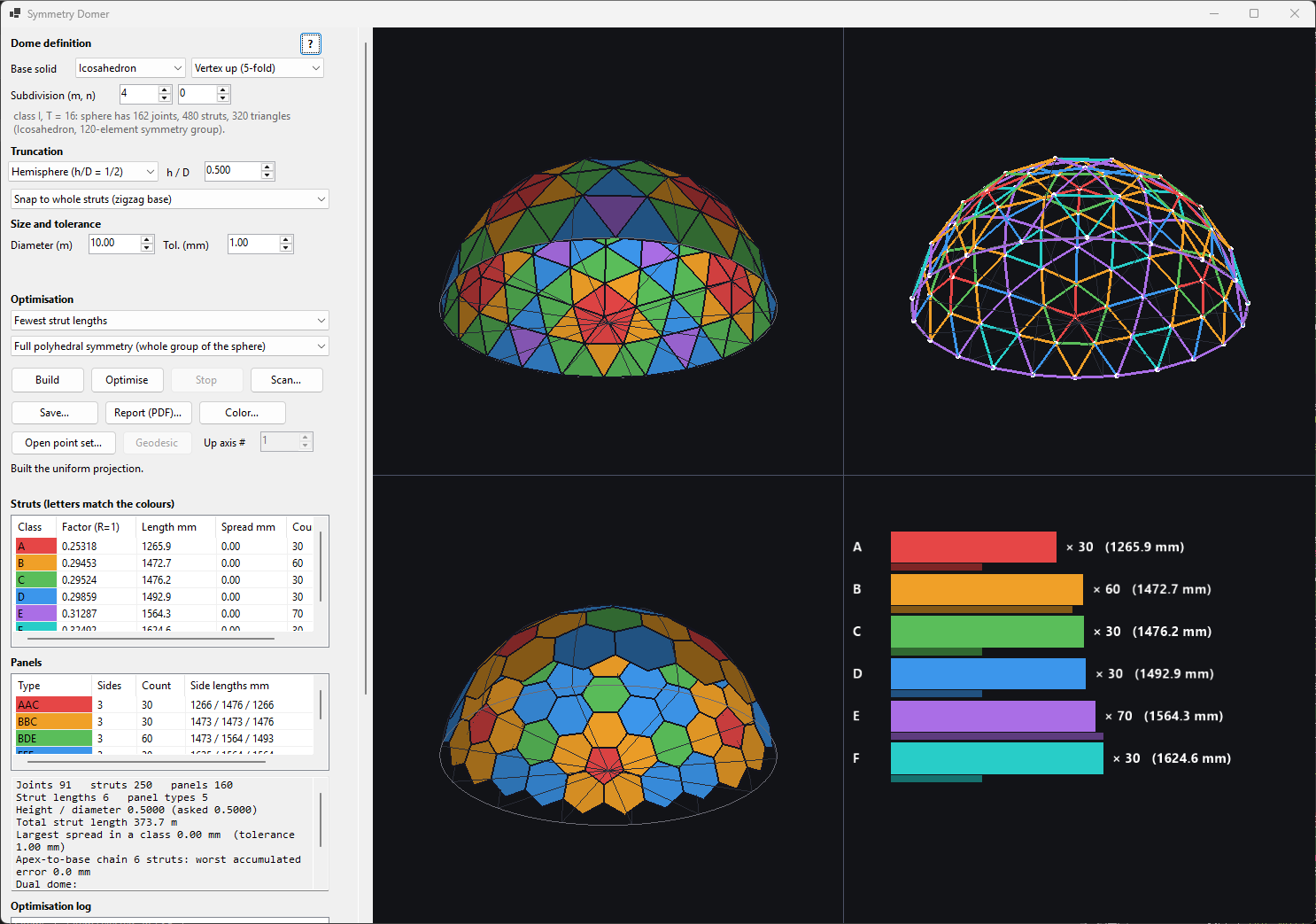Open the Base solid Icosahedron dropdown
This screenshot has width=1316, height=924.
tap(130, 68)
